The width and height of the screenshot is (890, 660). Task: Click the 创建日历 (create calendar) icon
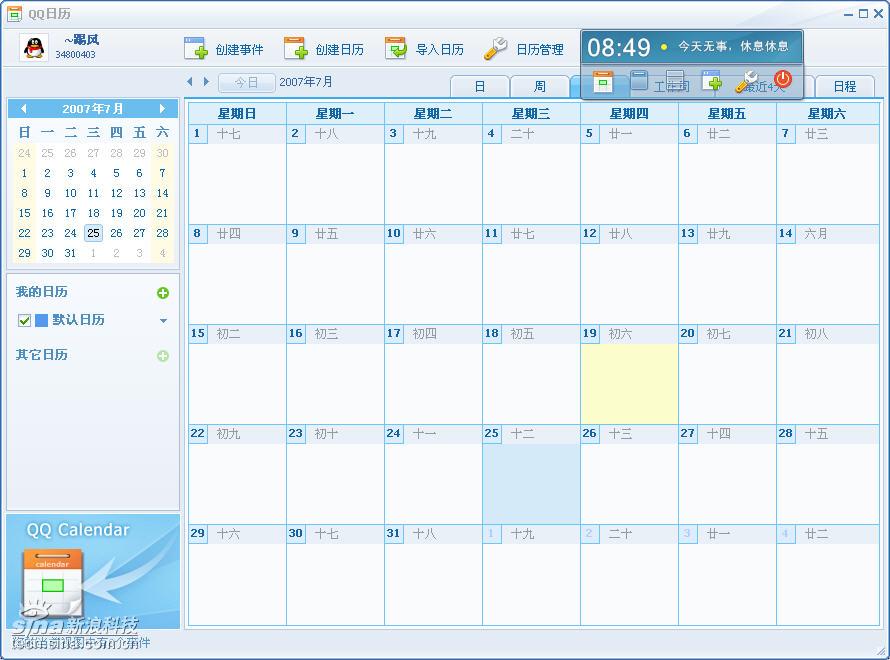click(296, 48)
